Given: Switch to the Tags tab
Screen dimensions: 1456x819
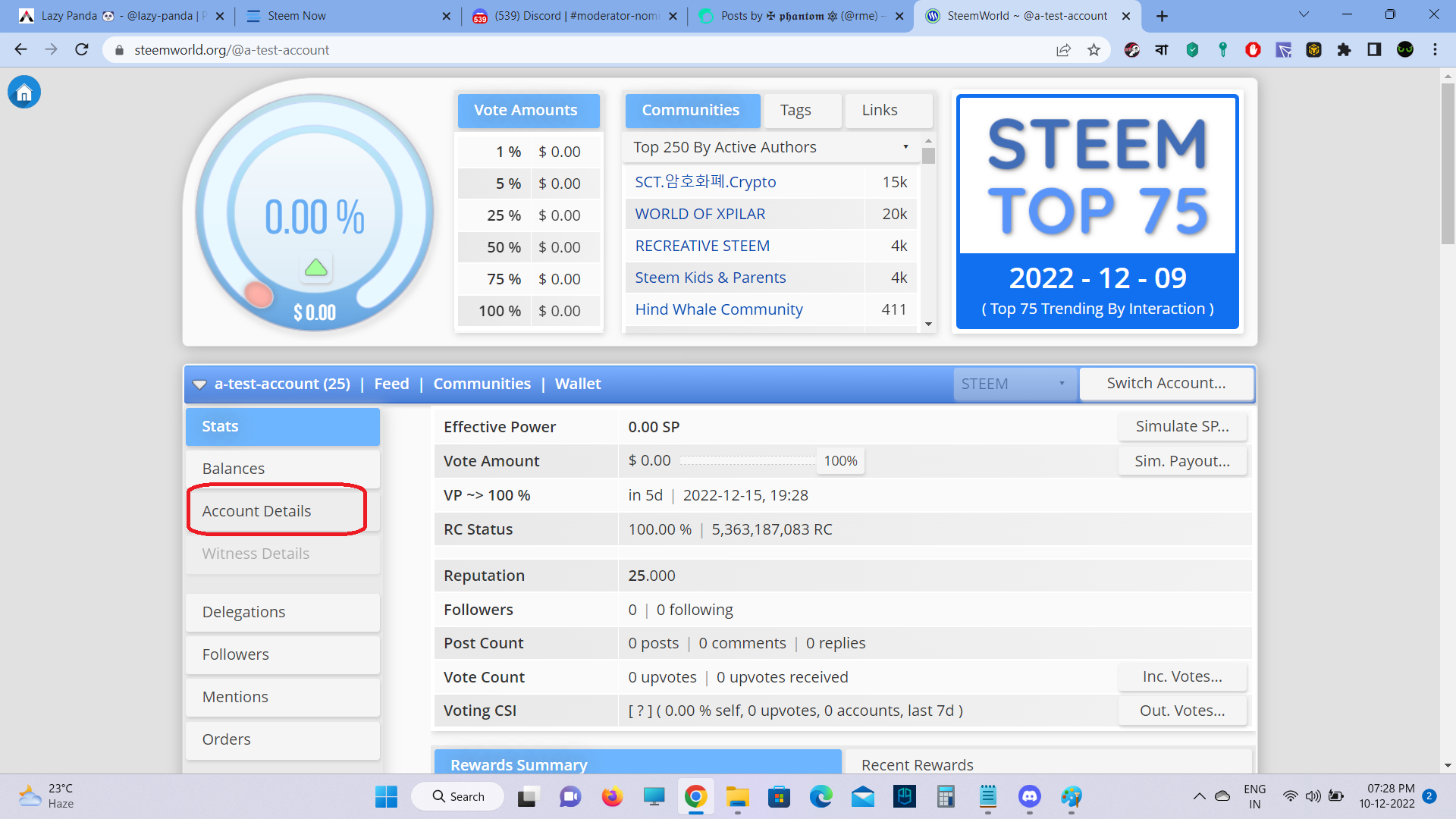Looking at the screenshot, I should tap(795, 111).
